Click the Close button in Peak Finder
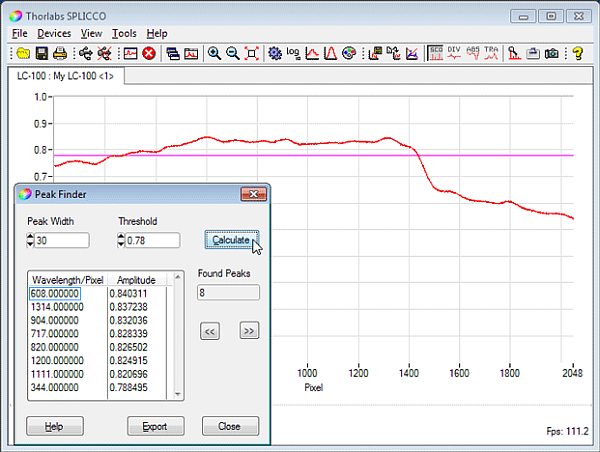600x452 pixels. pos(230,426)
